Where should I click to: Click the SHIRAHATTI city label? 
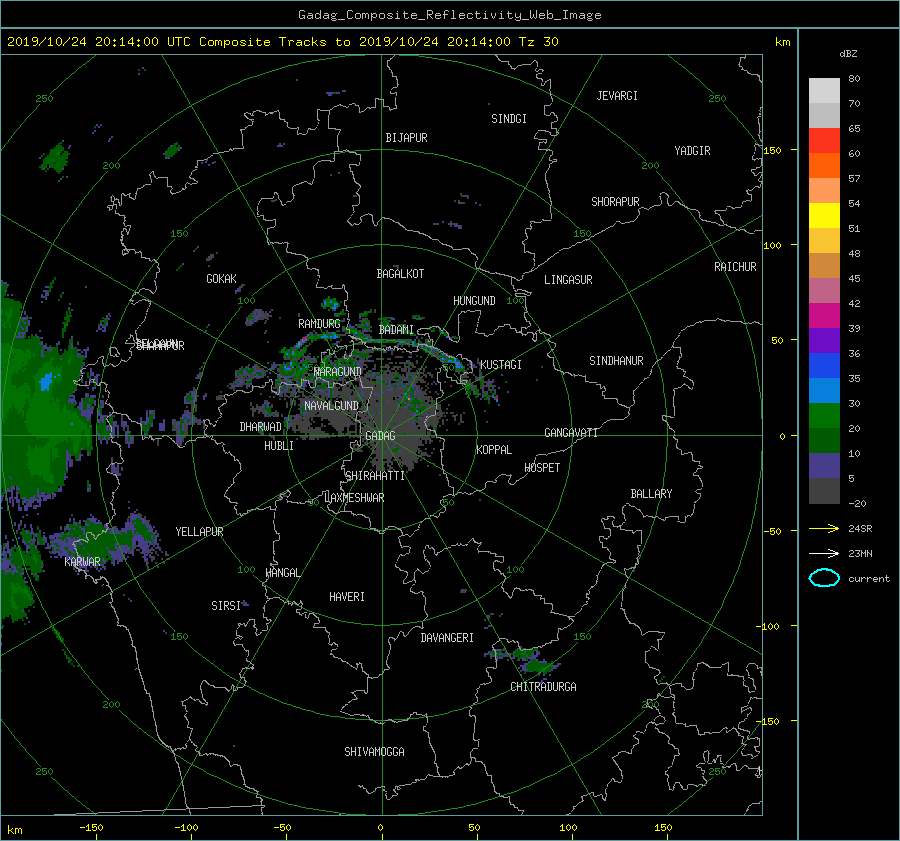tap(375, 476)
